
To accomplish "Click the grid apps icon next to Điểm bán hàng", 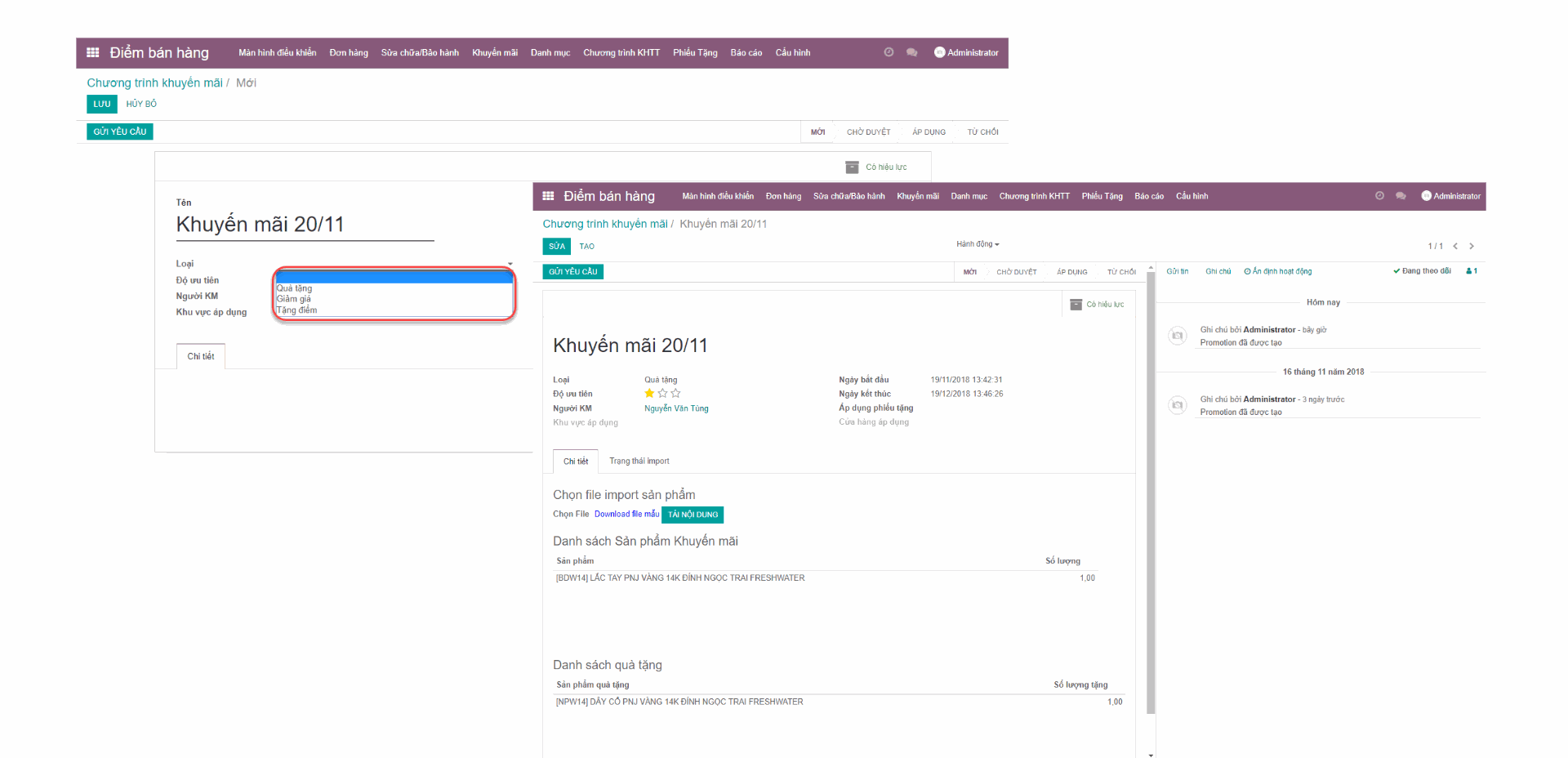I will pyautogui.click(x=92, y=52).
